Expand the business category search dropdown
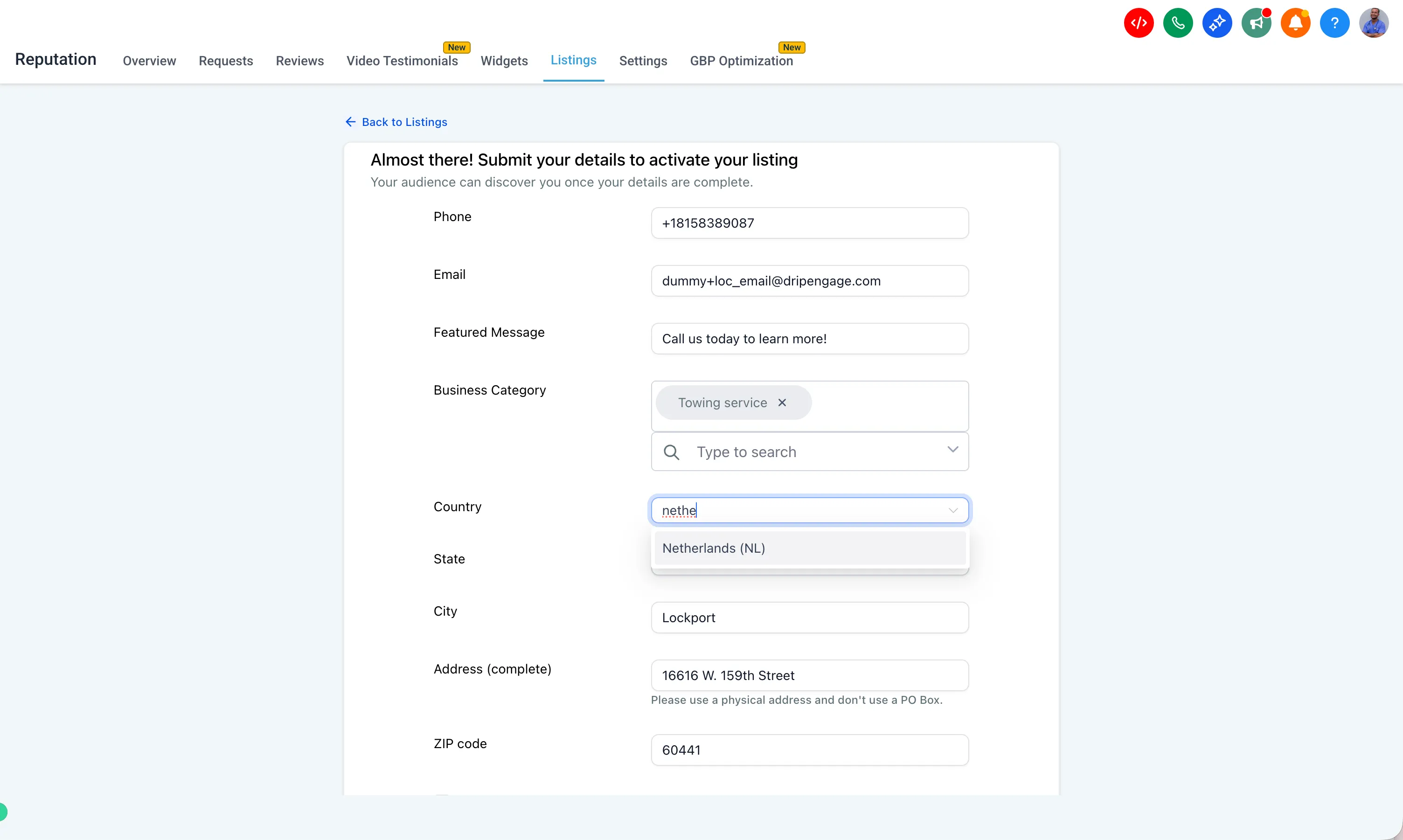Viewport: 1403px width, 840px height. 952,450
